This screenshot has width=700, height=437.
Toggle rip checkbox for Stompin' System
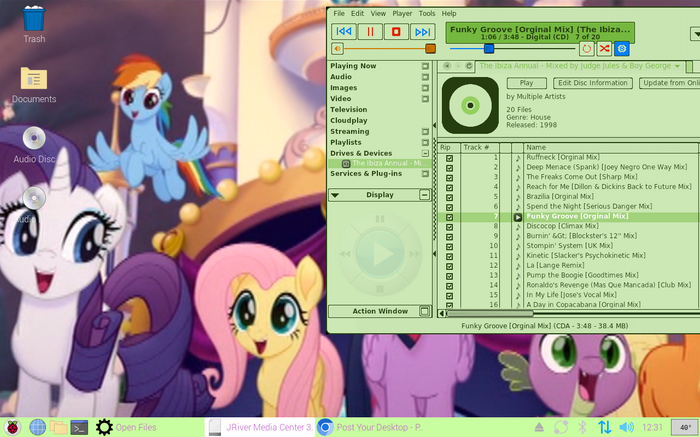pos(450,246)
